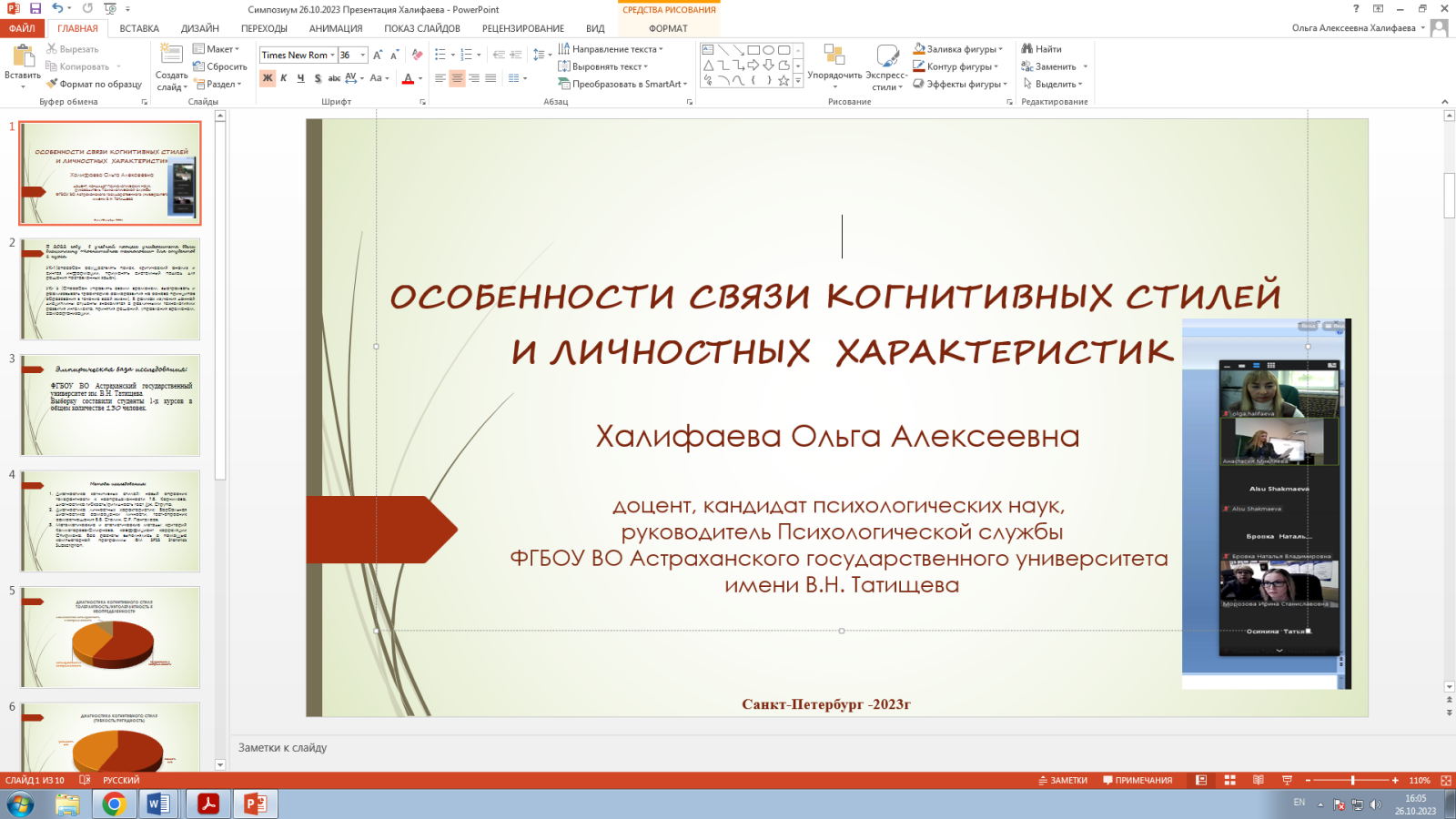Switch to the АНИМАЦИЯ ribbon tab
Viewport: 1456px width, 819px height.
(x=335, y=28)
